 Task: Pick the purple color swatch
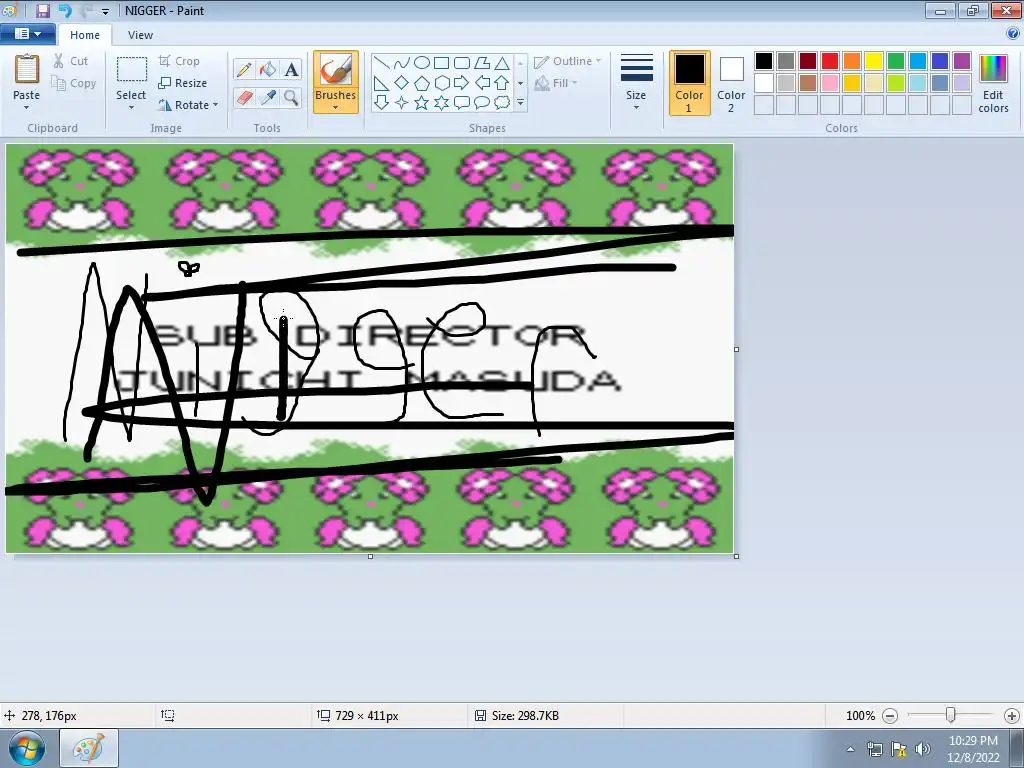pos(962,61)
